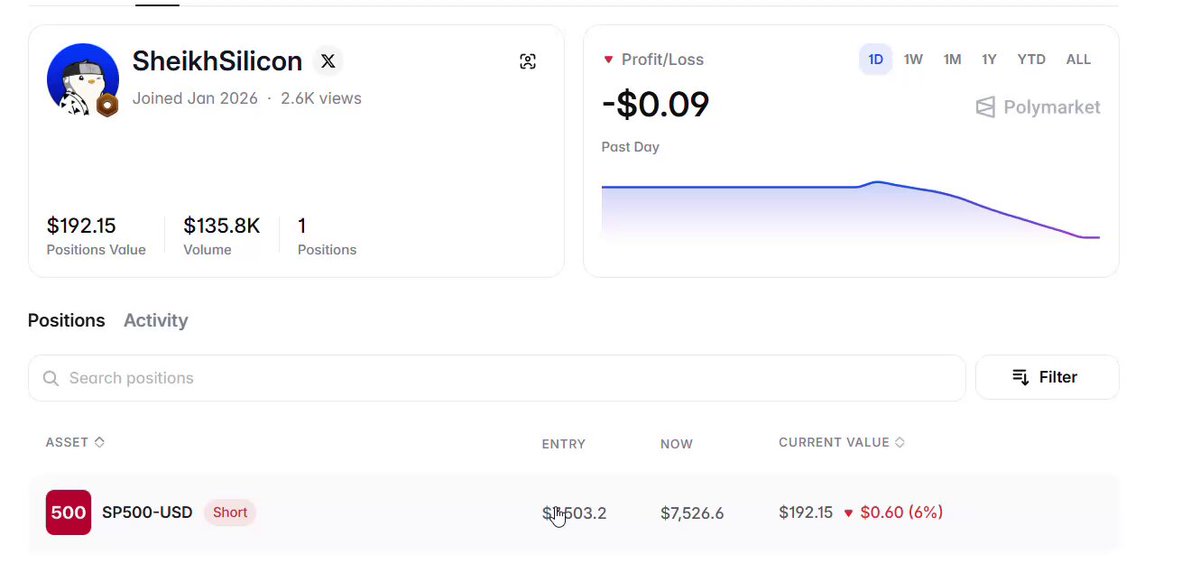Image resolution: width=1200 pixels, height=563 pixels.
Task: Select the 1W timeframe
Action: (913, 59)
